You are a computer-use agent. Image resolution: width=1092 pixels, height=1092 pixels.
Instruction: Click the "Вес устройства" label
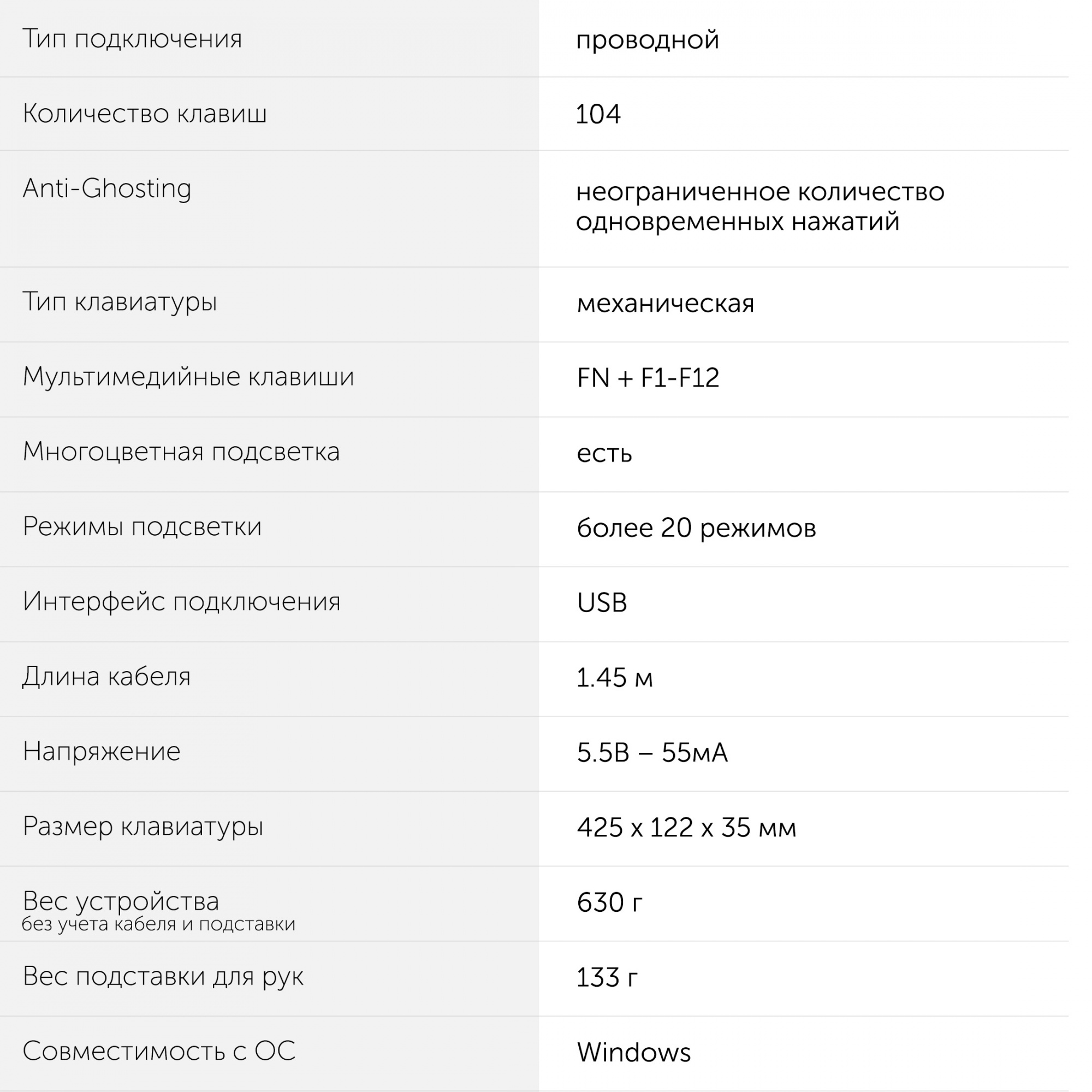coord(120,901)
